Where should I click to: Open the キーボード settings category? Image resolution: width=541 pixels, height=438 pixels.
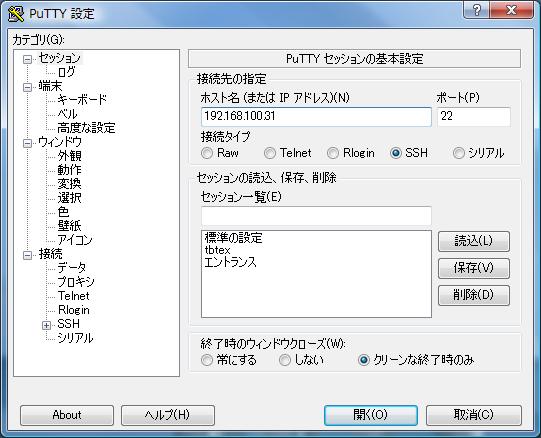point(82,100)
